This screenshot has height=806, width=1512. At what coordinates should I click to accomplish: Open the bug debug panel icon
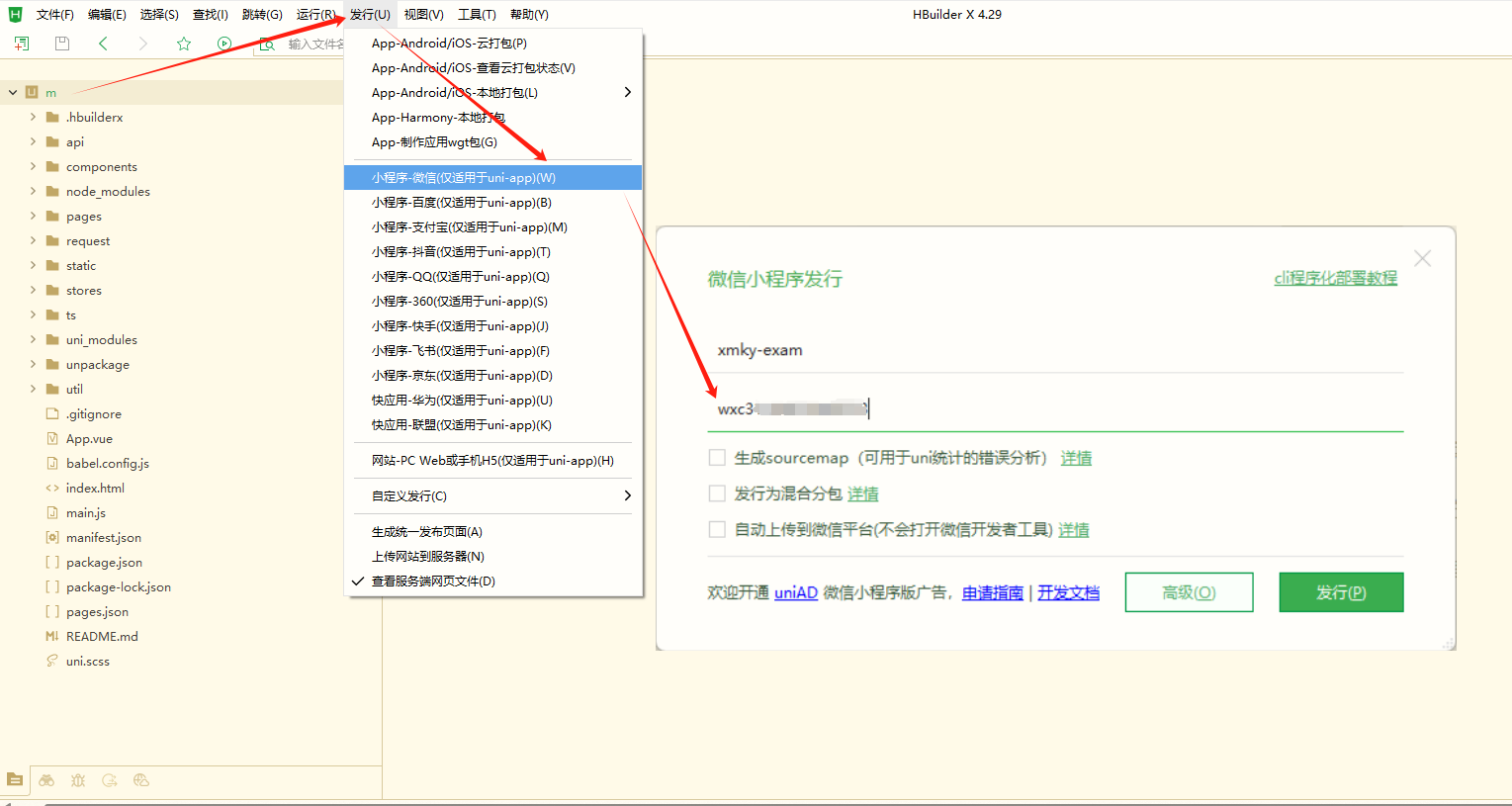coord(78,780)
